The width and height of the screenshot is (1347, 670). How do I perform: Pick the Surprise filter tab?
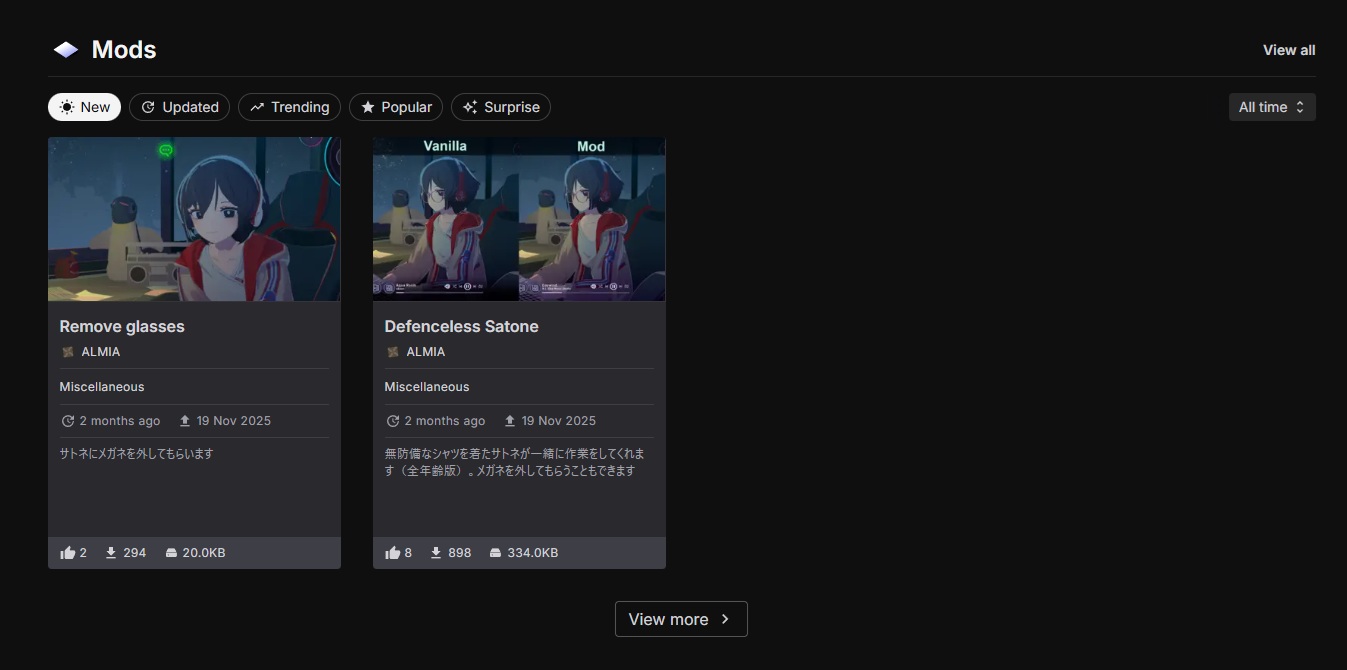[x=500, y=107]
